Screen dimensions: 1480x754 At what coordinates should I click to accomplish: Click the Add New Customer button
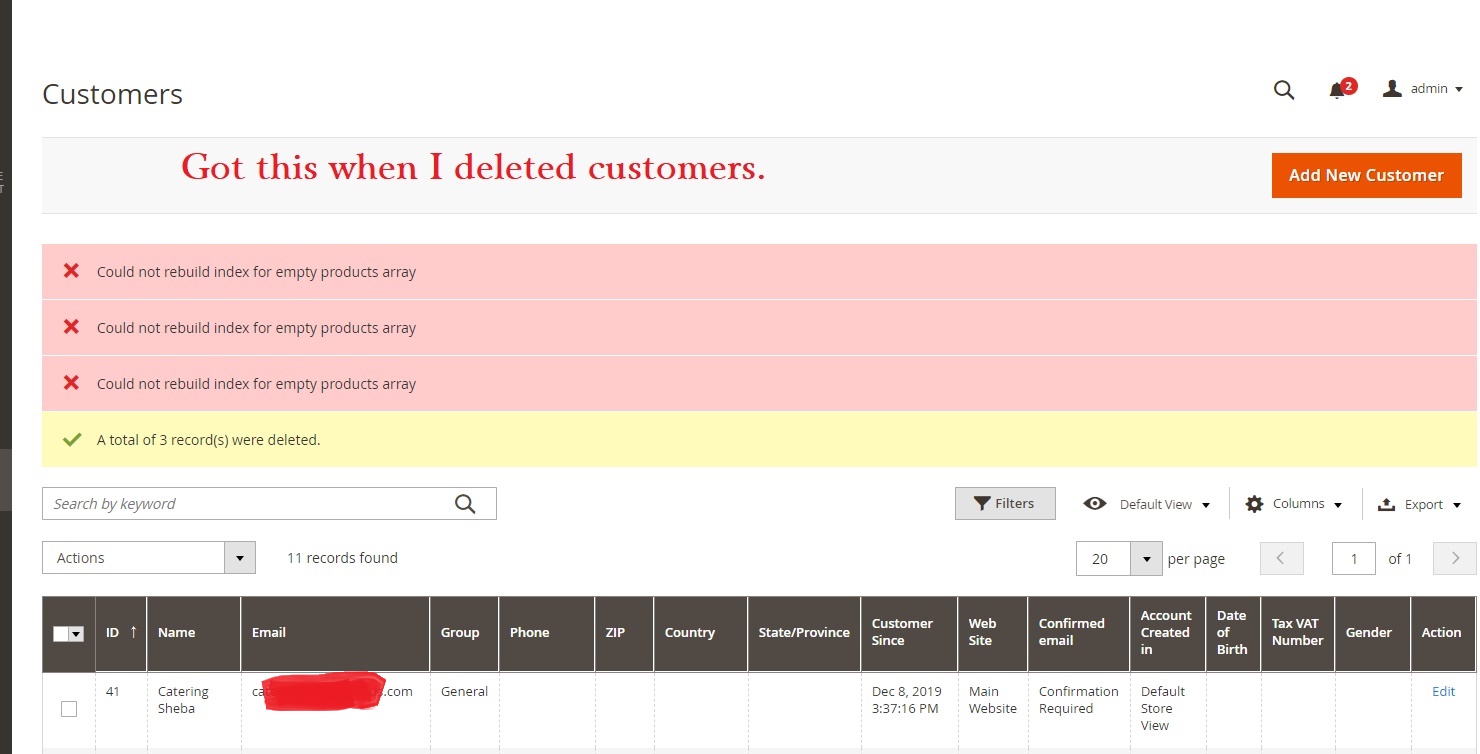(1366, 175)
